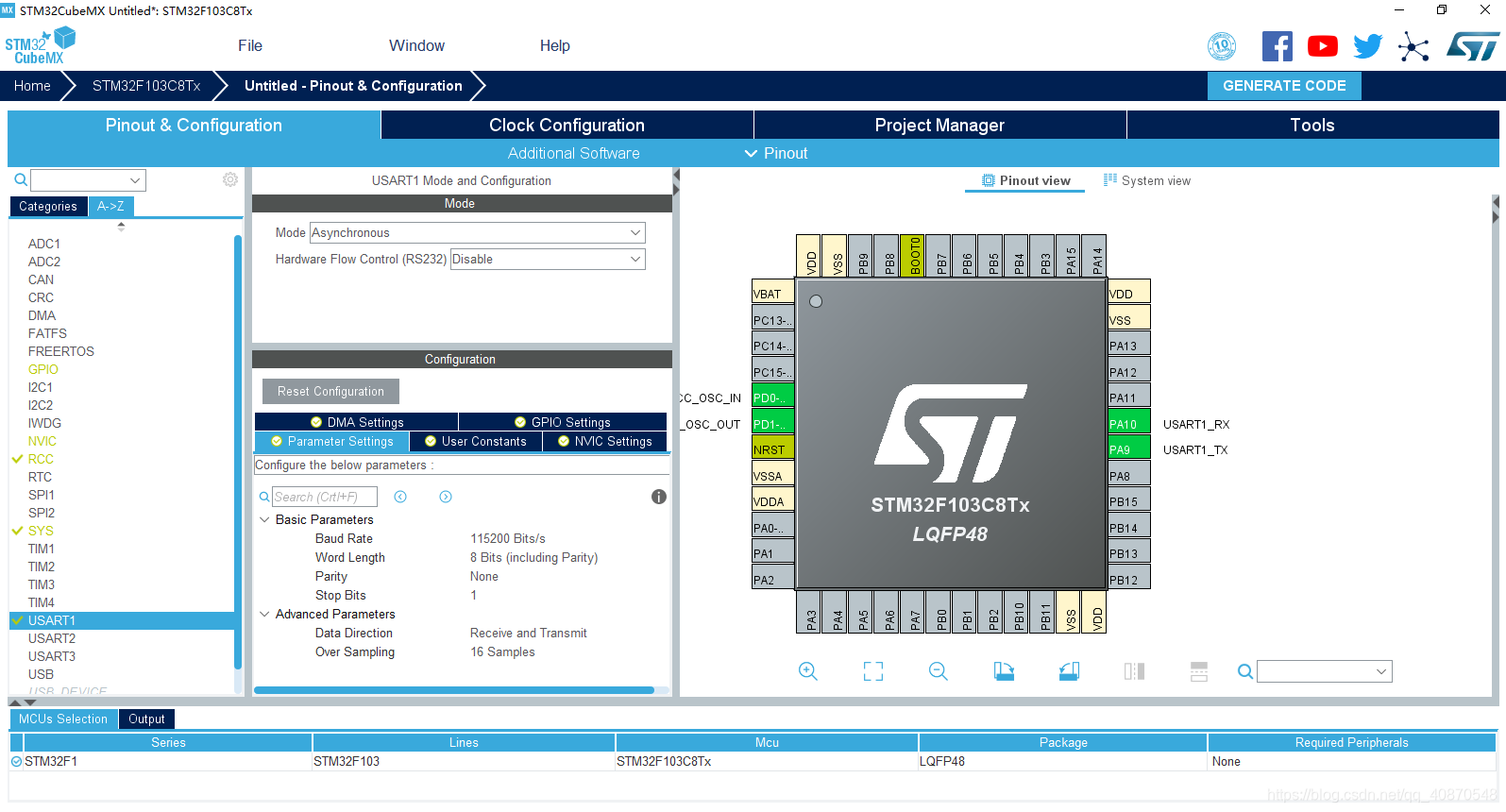The height and width of the screenshot is (812, 1506).
Task: Rotate the chip view counter-clockwise
Action: [1069, 671]
